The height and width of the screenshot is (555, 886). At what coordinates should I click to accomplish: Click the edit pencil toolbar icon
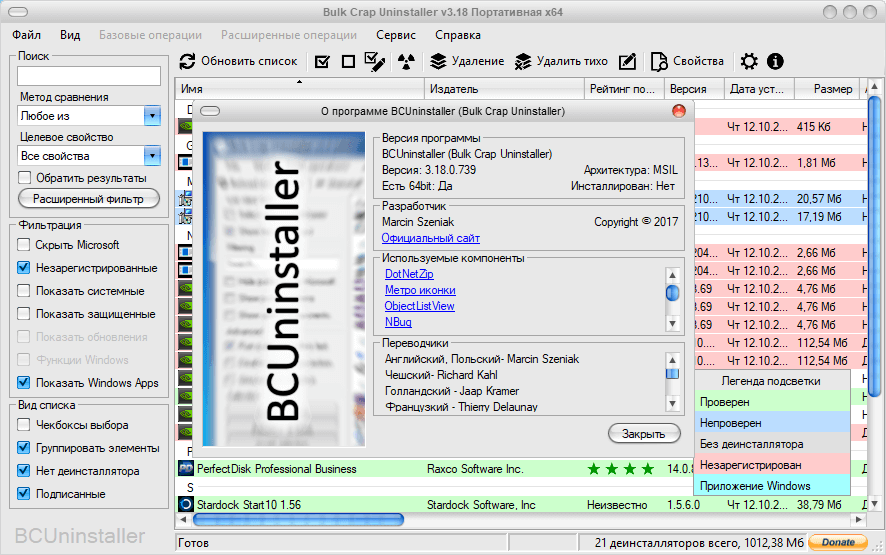click(627, 61)
